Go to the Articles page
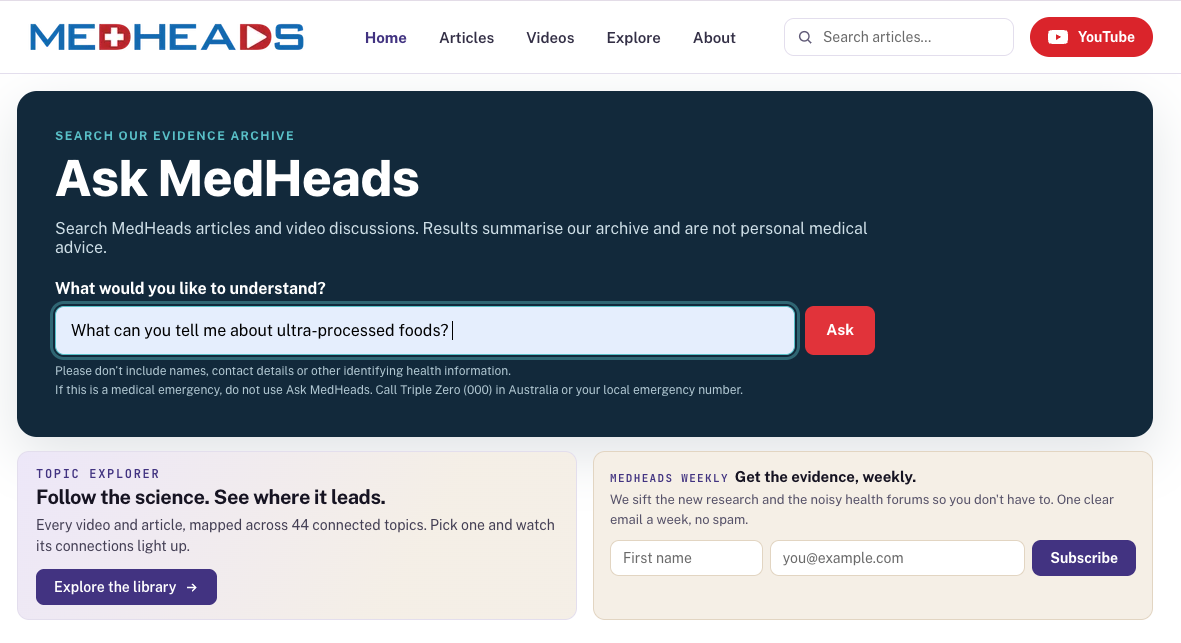This screenshot has height=643, width=1181. [x=466, y=38]
